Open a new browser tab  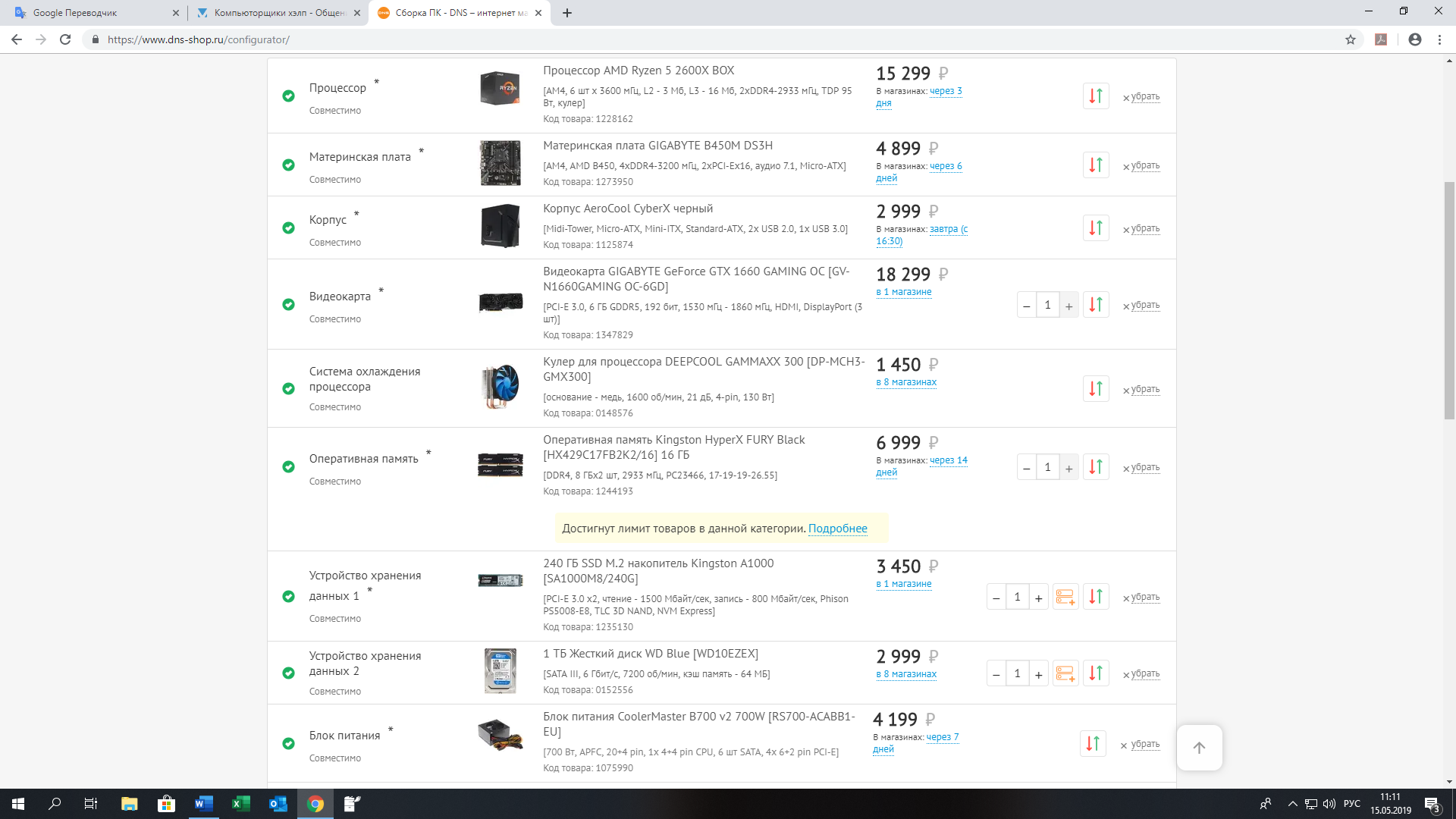tap(567, 13)
